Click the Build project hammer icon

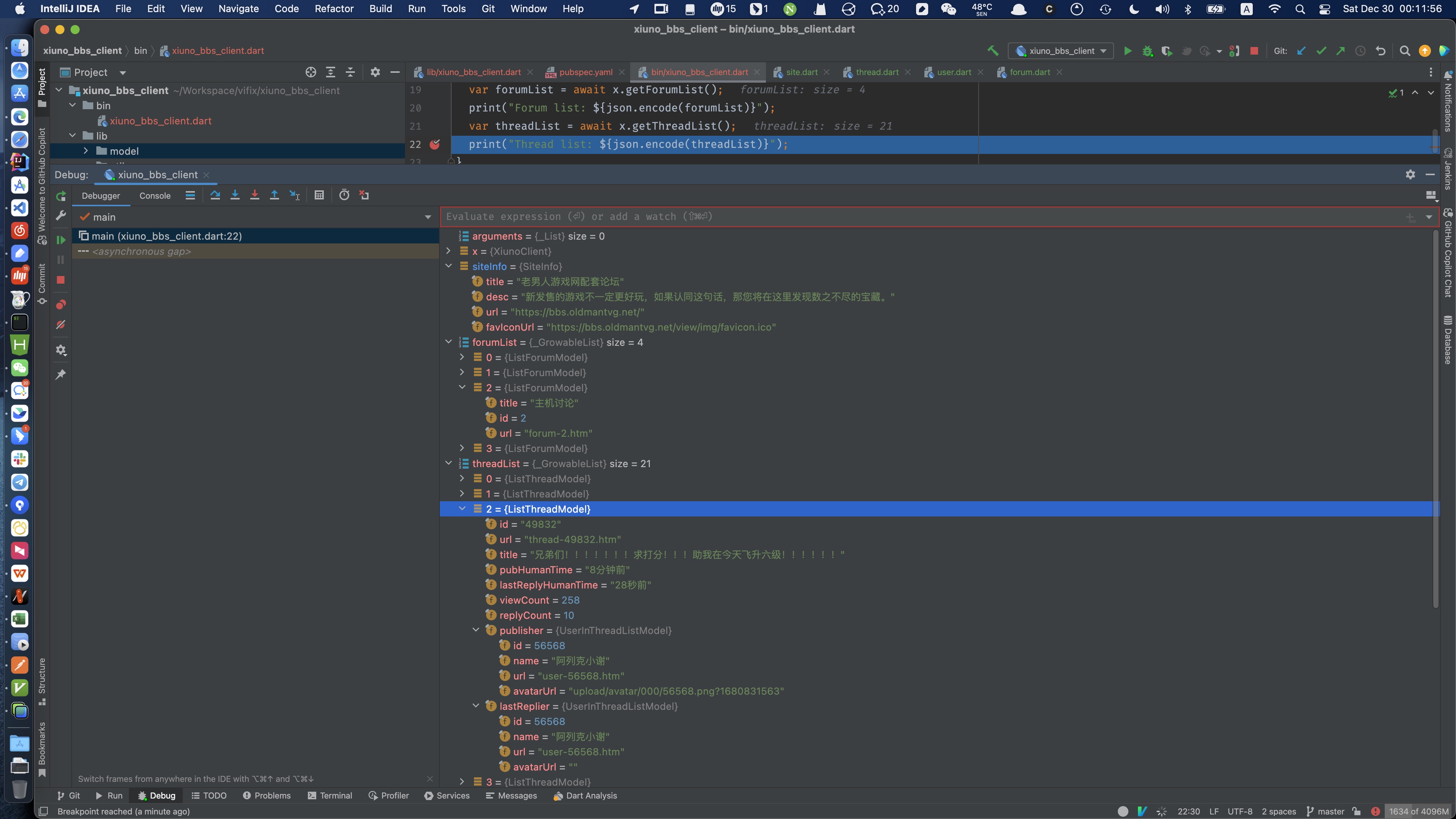click(993, 51)
